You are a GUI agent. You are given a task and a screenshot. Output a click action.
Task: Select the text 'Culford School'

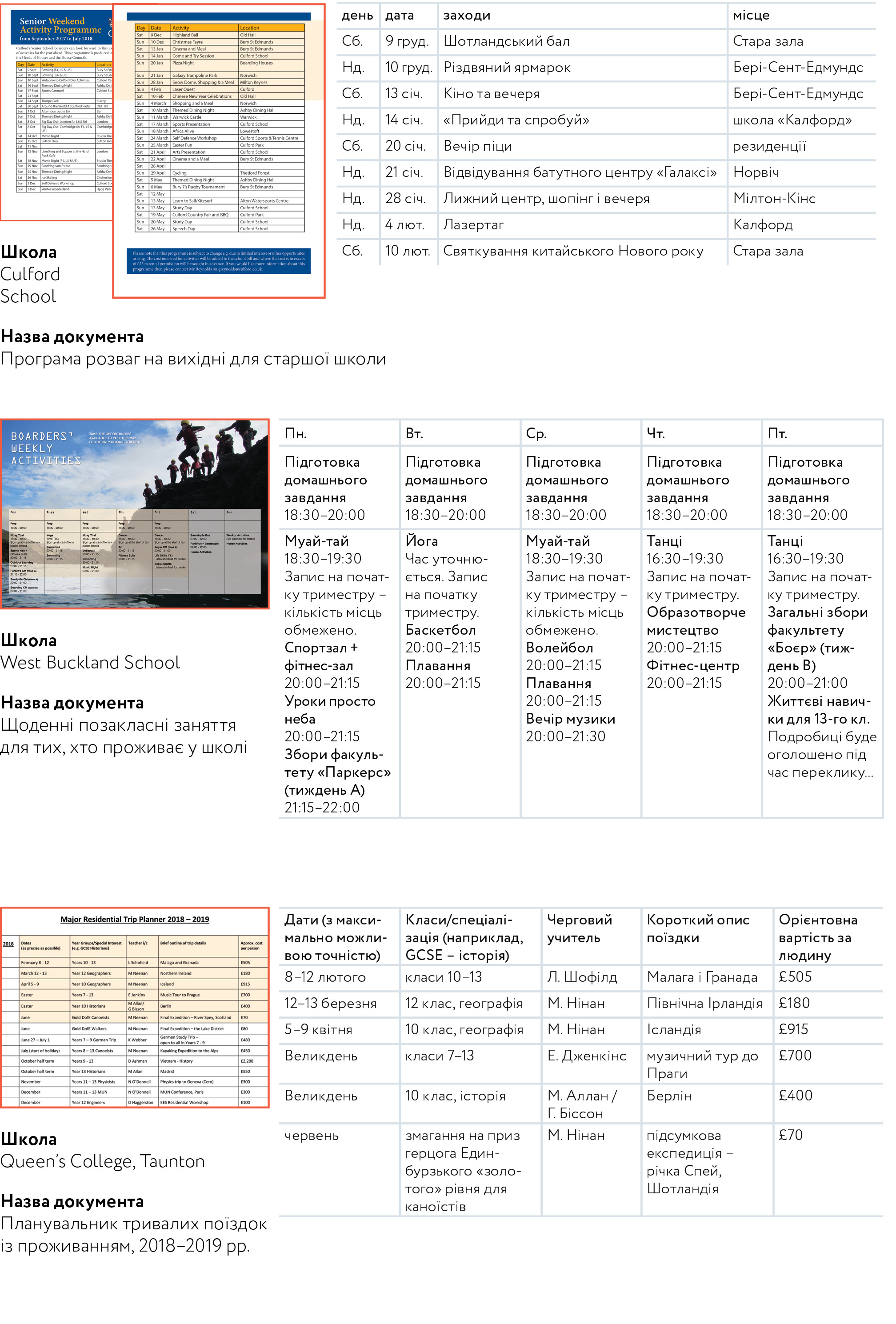tap(30, 285)
